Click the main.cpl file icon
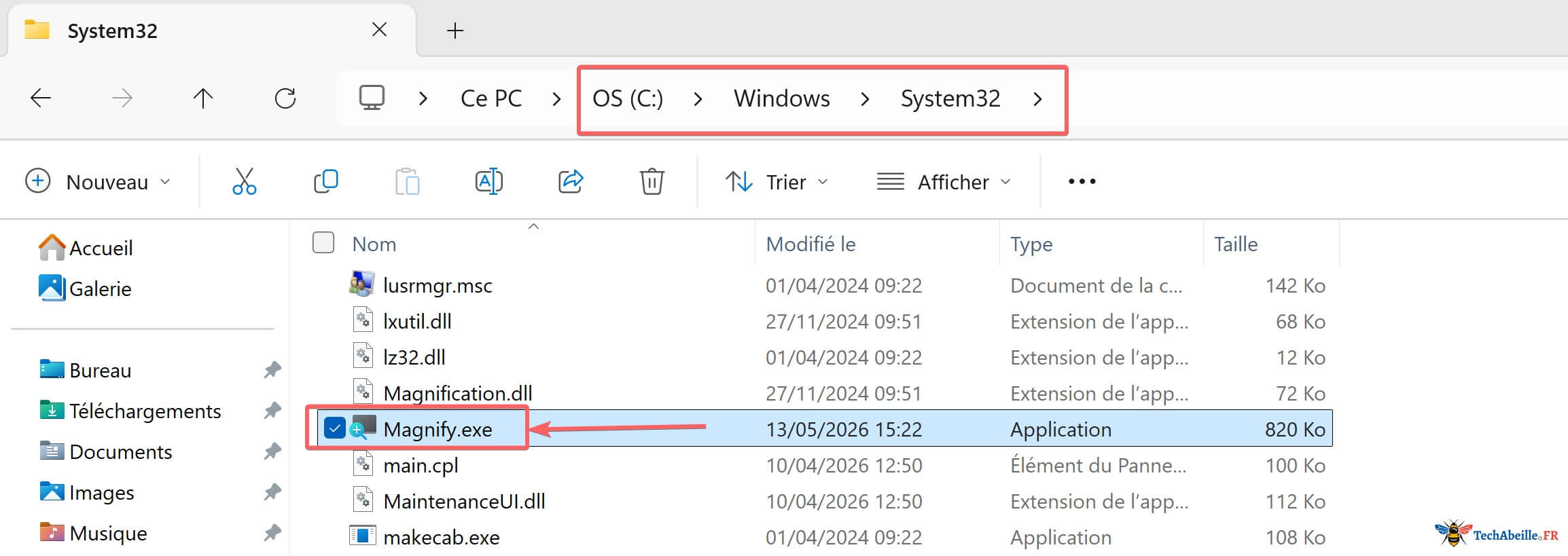 pyautogui.click(x=363, y=464)
